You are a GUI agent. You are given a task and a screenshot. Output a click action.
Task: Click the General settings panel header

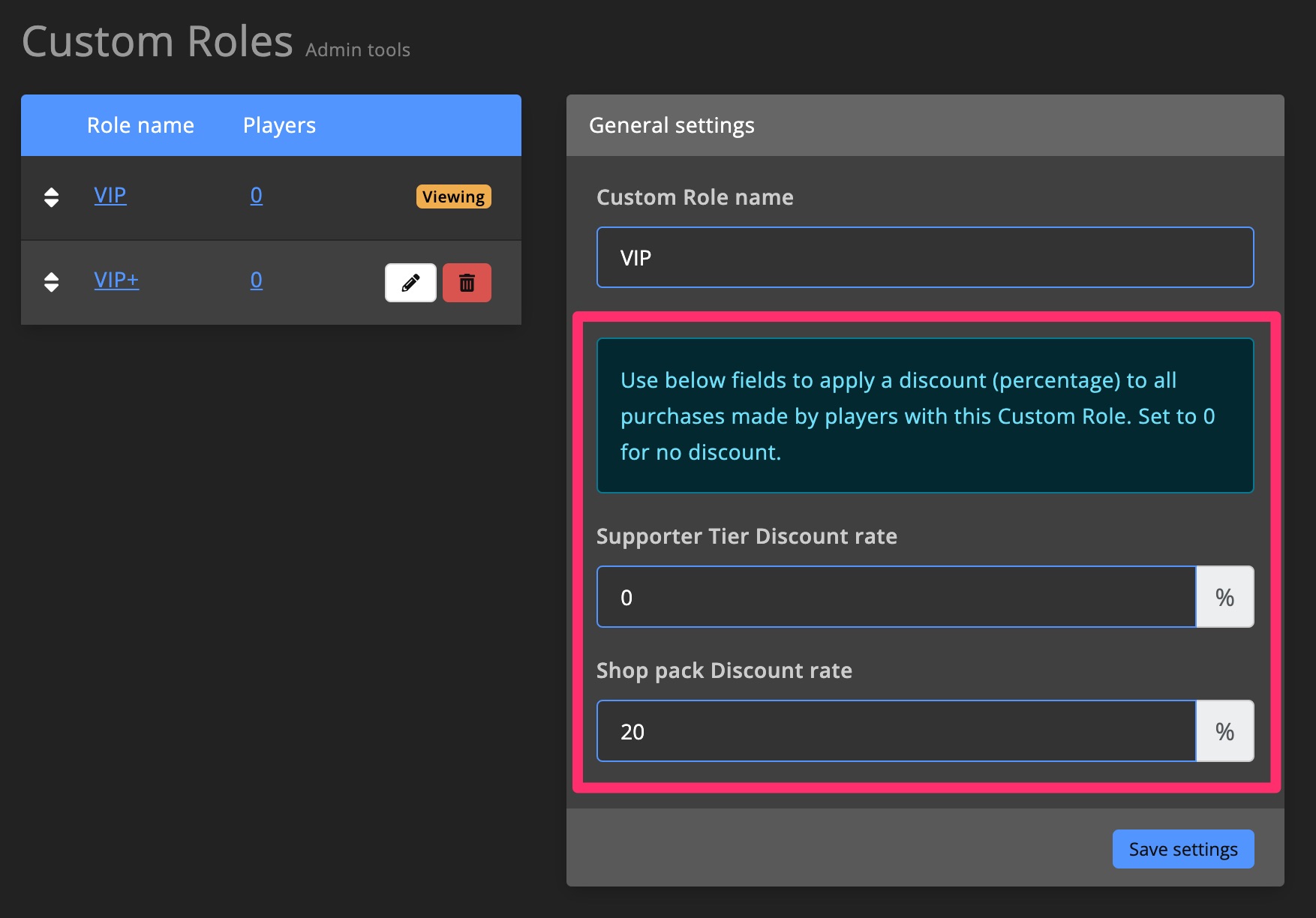(x=925, y=125)
